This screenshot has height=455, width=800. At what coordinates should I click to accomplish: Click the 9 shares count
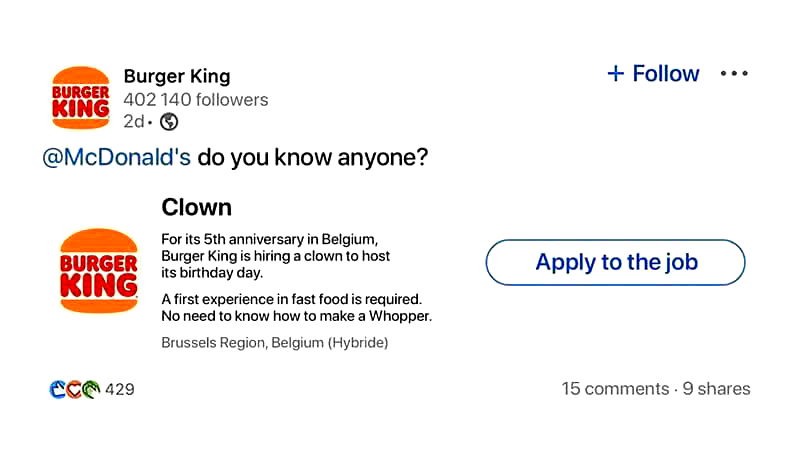tap(716, 389)
